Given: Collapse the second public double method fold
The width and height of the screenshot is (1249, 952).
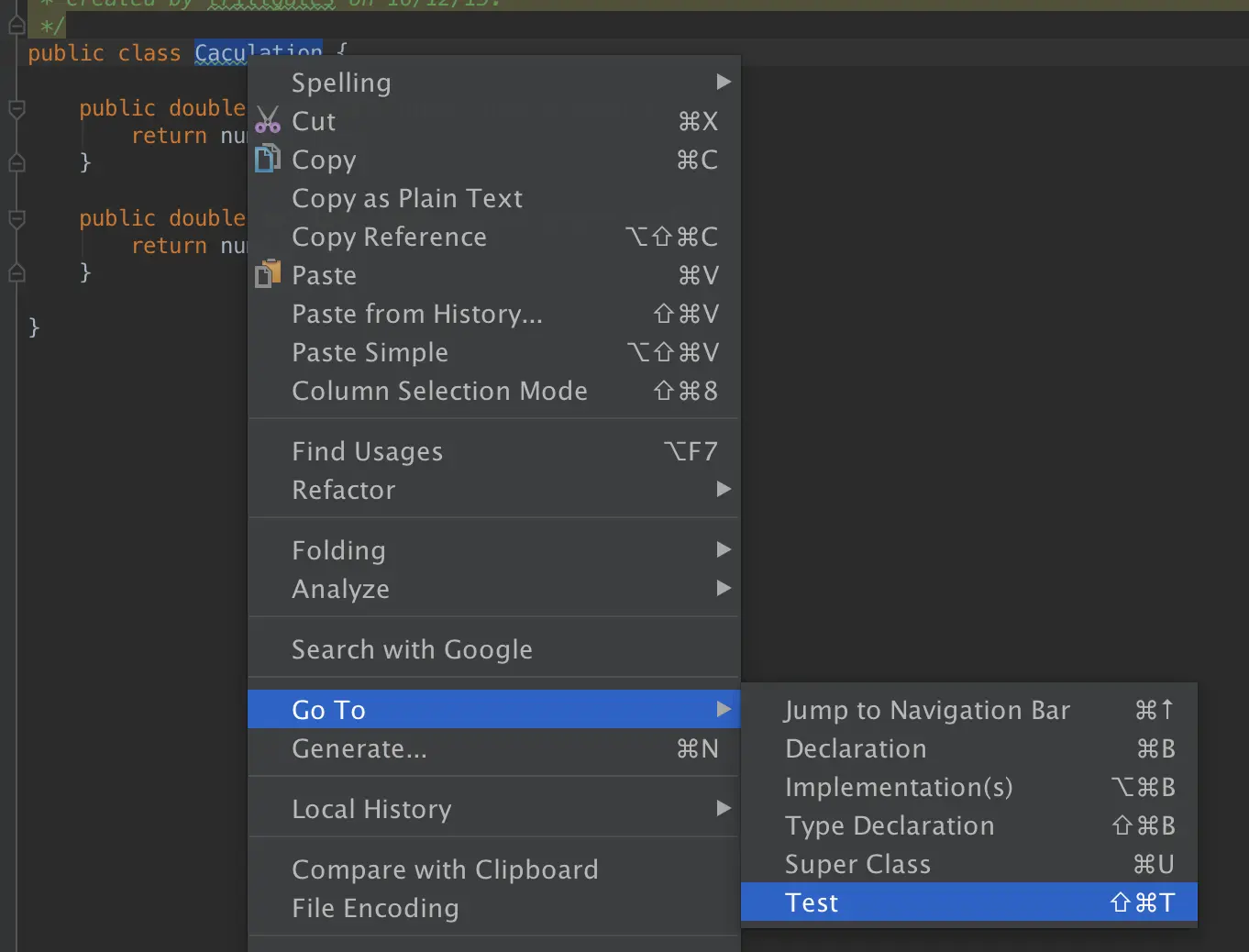Looking at the screenshot, I should (17, 219).
